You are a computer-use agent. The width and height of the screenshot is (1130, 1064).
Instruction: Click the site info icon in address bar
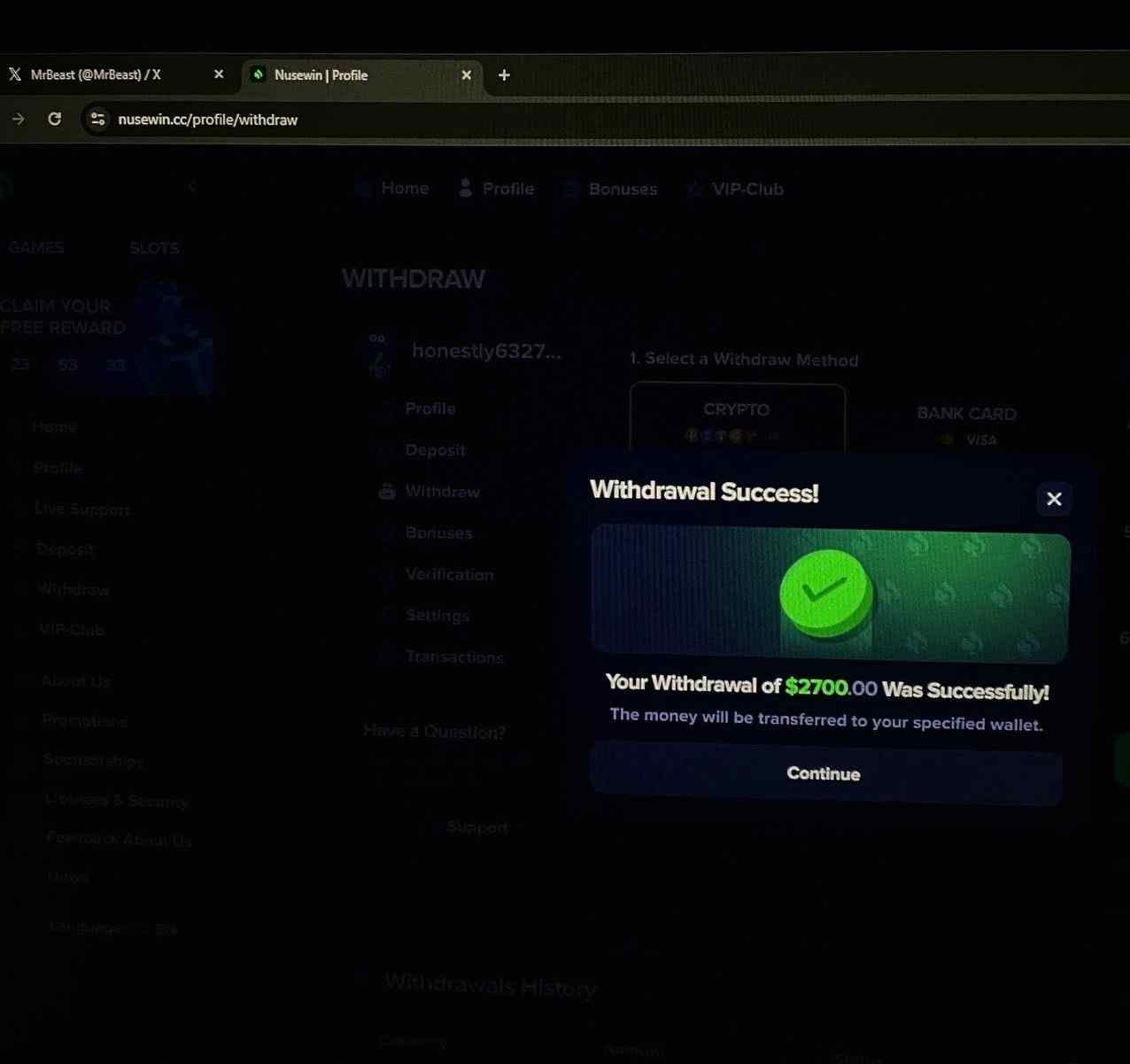(x=98, y=119)
